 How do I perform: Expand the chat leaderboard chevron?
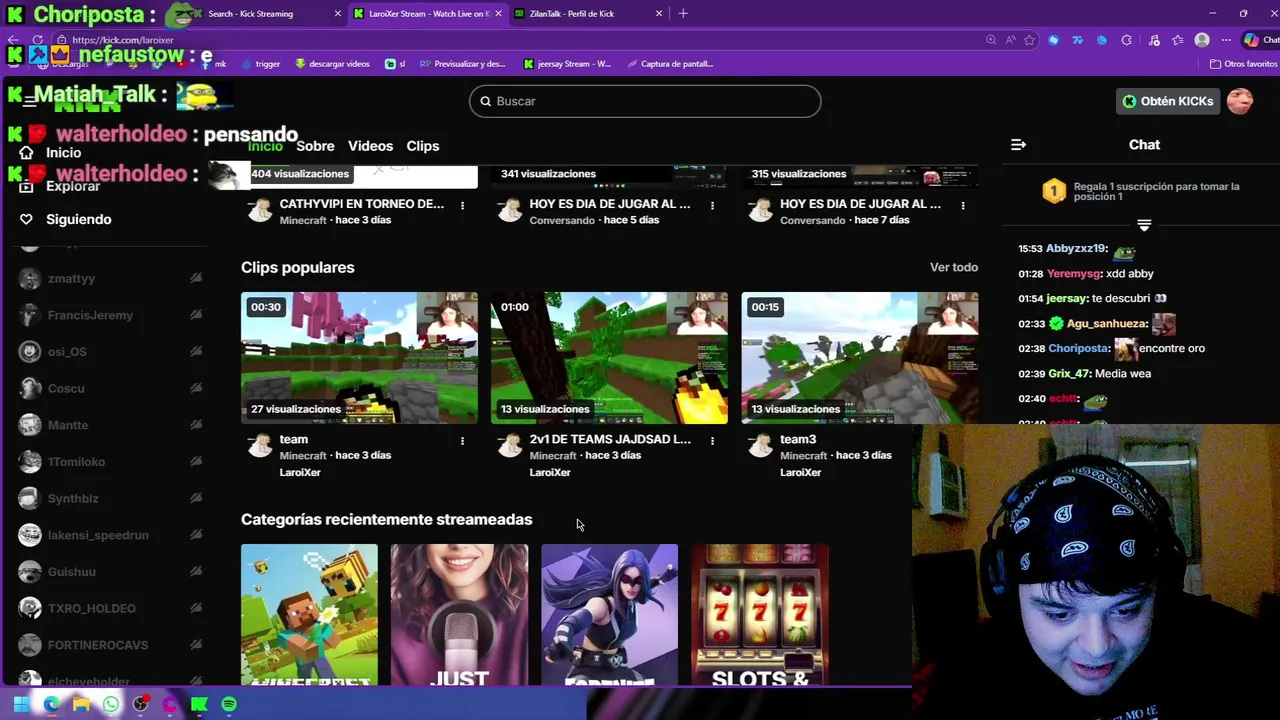(x=1144, y=225)
